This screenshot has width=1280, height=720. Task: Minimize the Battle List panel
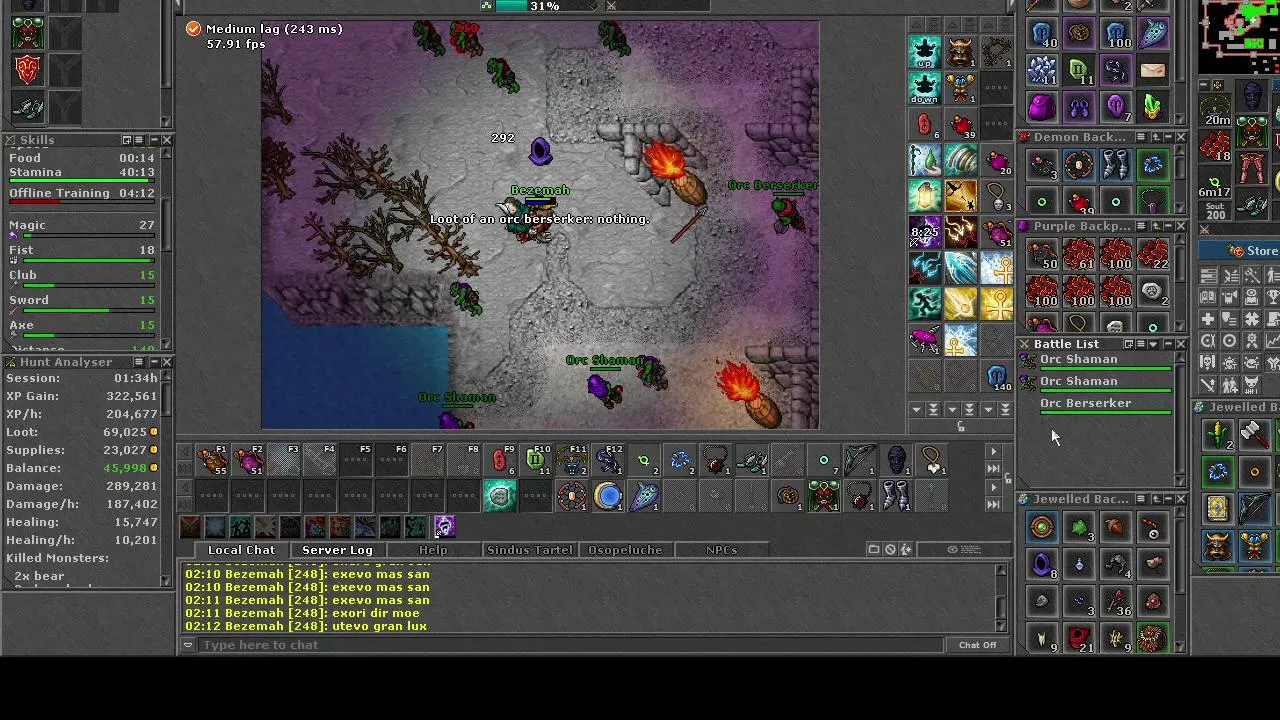pos(1167,344)
